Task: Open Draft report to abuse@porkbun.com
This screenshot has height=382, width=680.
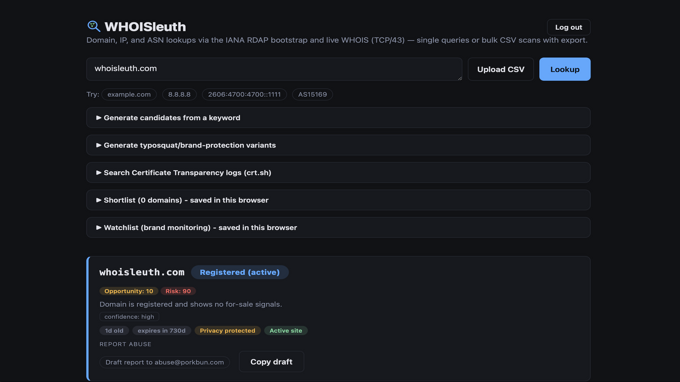Action: click(x=164, y=362)
